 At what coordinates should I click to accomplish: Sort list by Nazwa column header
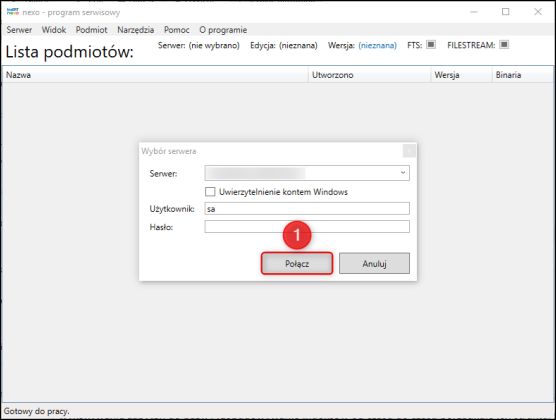pyautogui.click(x=155, y=75)
